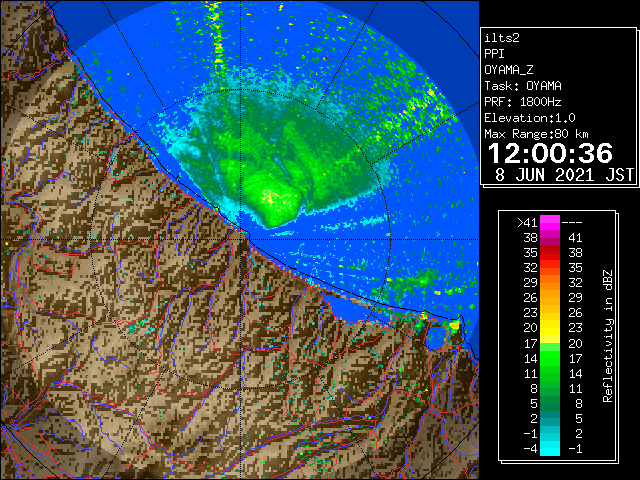
Task: Click the 12:00:36 timestamp
Action: (550, 153)
